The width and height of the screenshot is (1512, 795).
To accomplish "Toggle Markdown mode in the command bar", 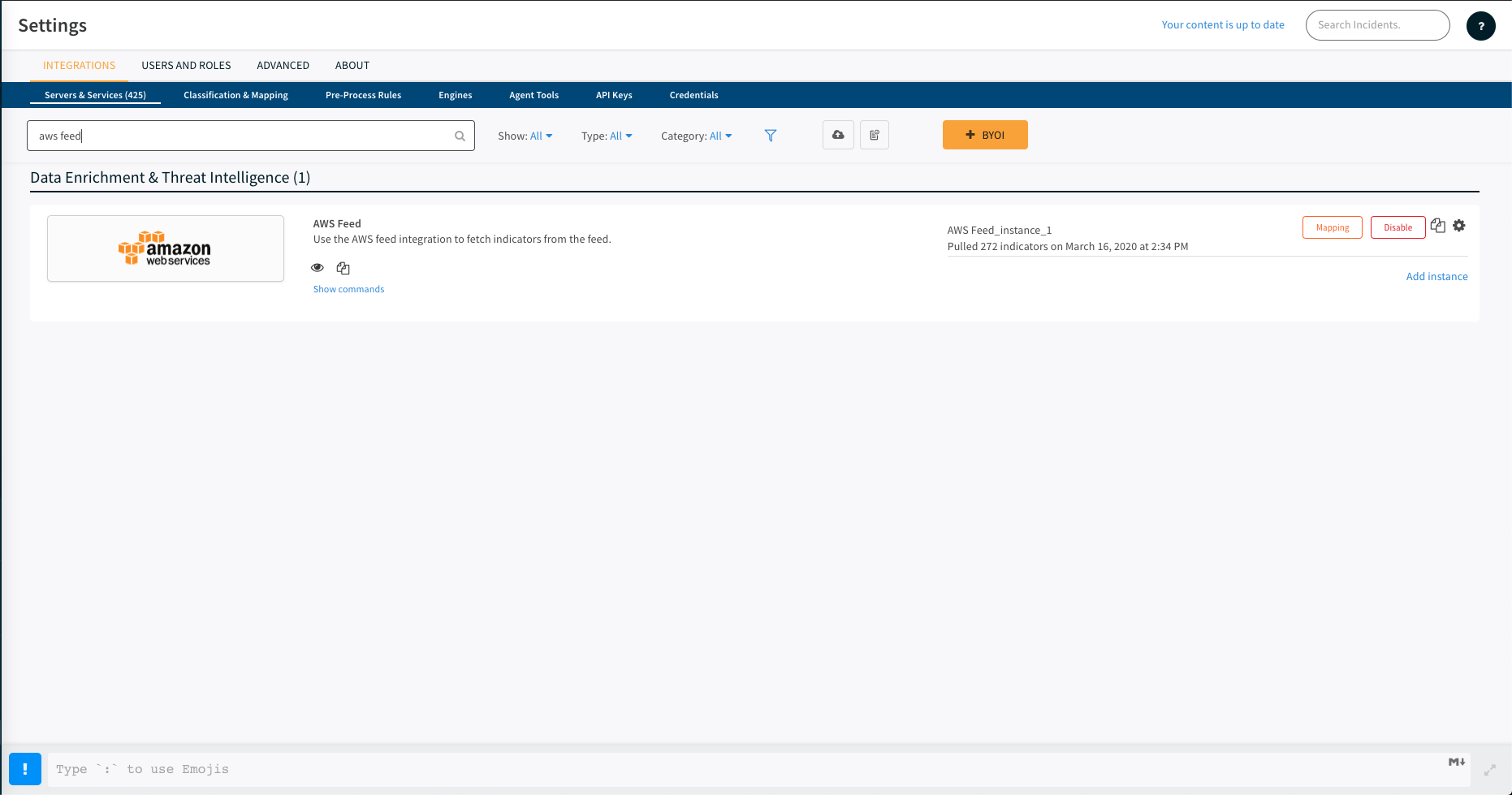I will pyautogui.click(x=1457, y=762).
